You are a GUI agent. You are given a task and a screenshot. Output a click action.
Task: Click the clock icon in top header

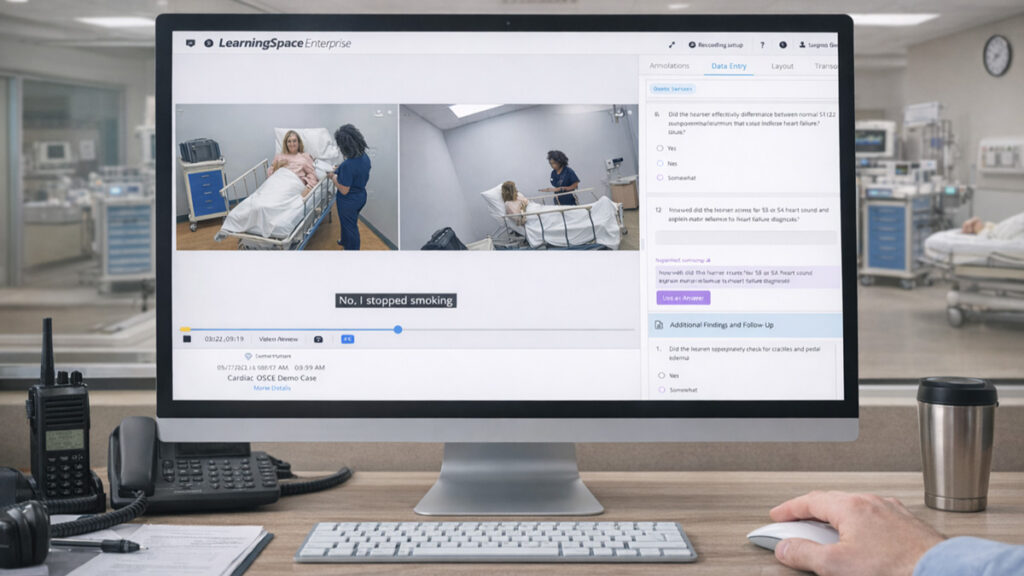tap(783, 45)
